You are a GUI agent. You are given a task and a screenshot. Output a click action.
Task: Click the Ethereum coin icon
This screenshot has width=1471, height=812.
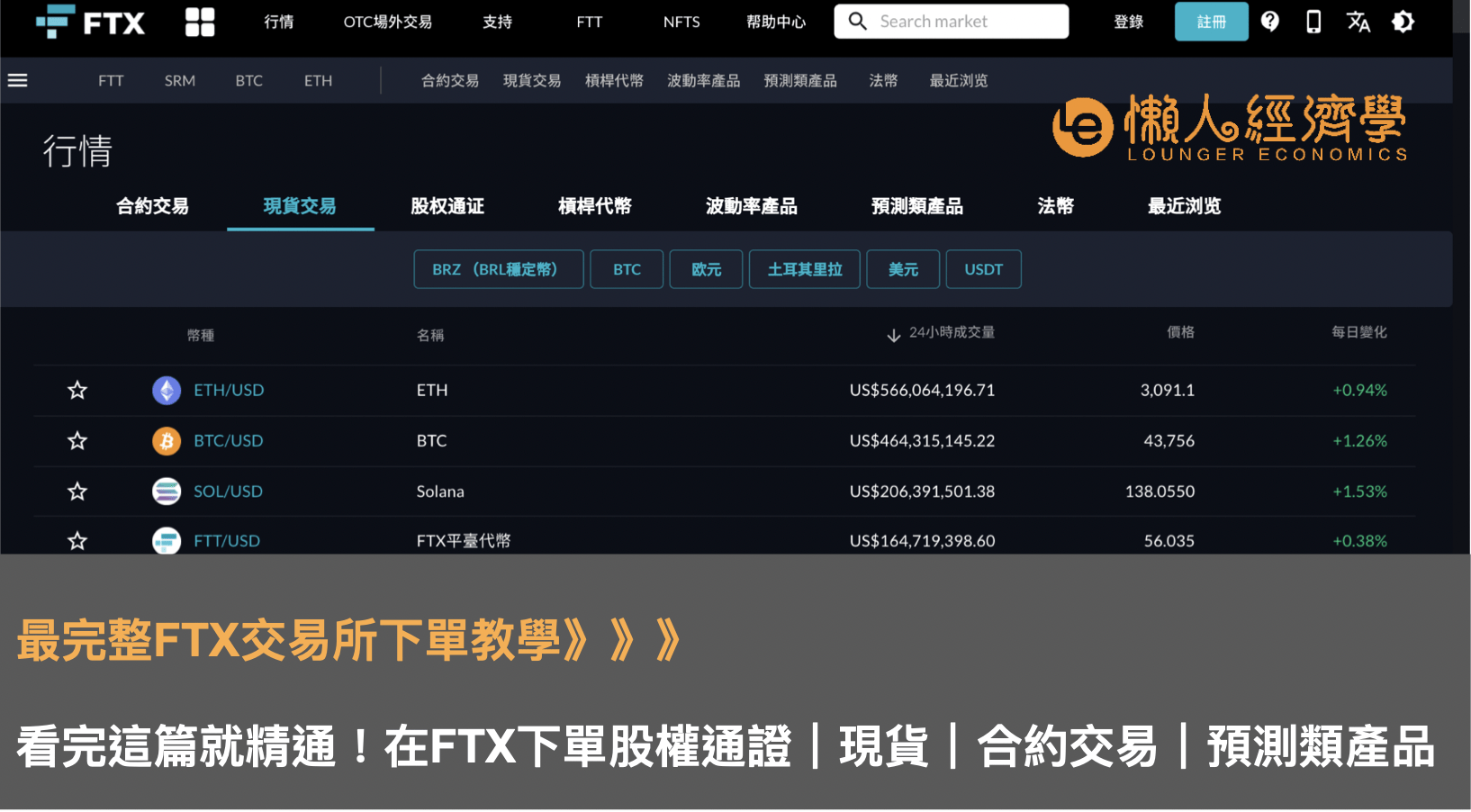coord(167,390)
